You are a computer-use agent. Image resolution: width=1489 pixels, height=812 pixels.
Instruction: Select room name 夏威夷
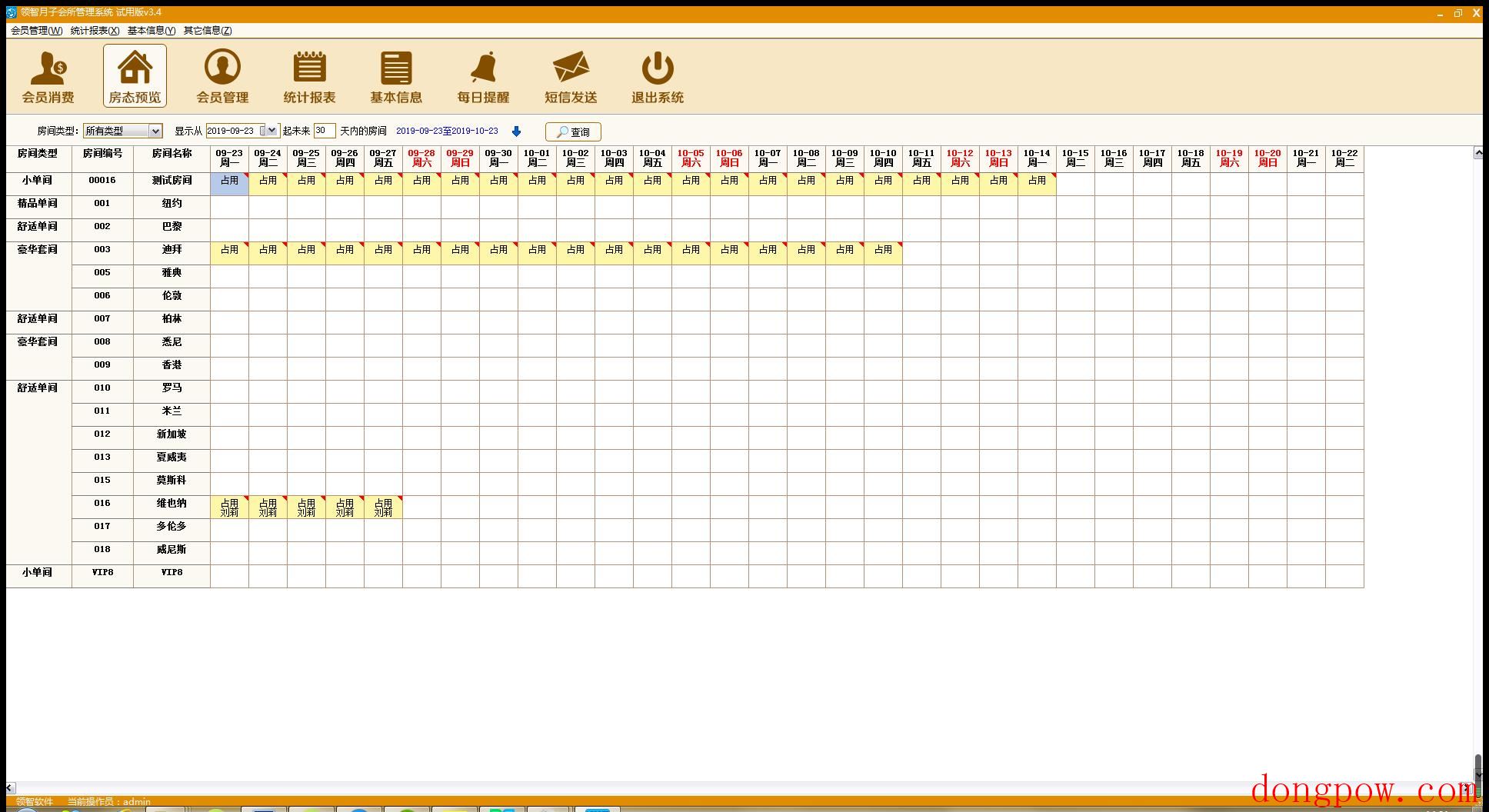[172, 458]
